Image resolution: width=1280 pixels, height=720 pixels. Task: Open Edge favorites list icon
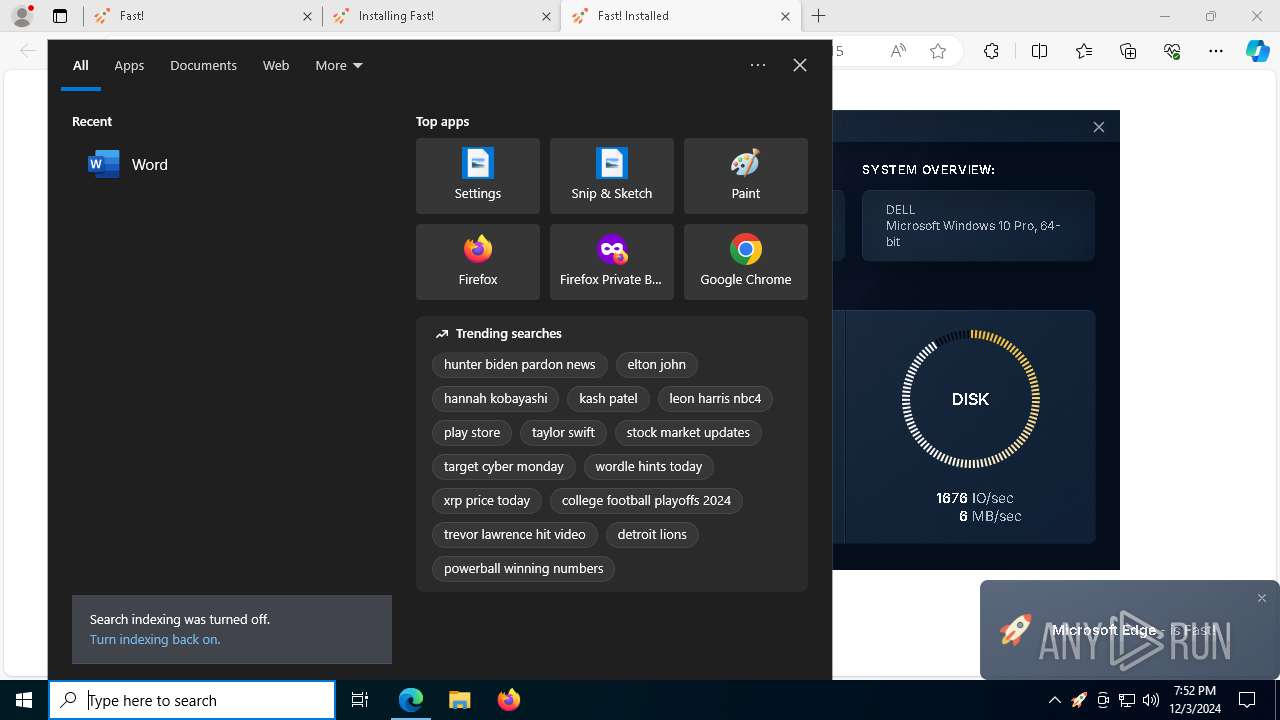pos(1084,51)
